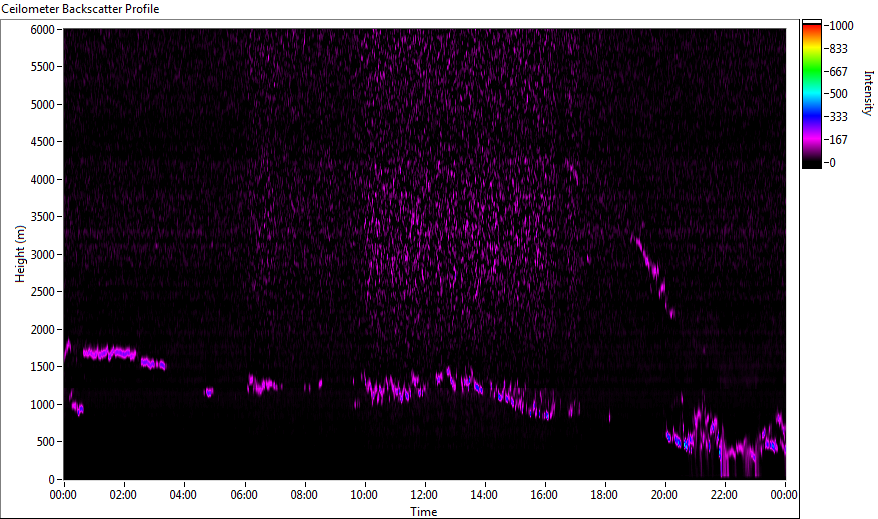
Task: Click the 20:00 time axis tick
Action: tap(664, 495)
